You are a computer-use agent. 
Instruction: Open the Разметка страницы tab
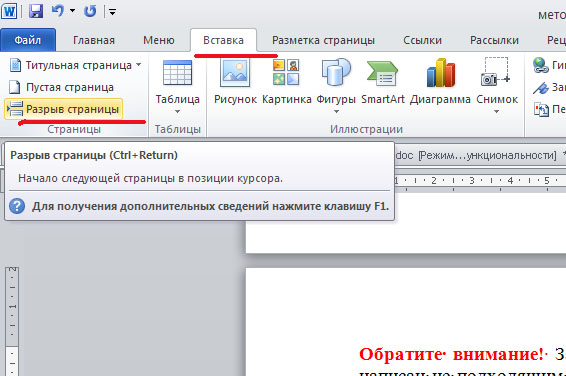click(323, 40)
